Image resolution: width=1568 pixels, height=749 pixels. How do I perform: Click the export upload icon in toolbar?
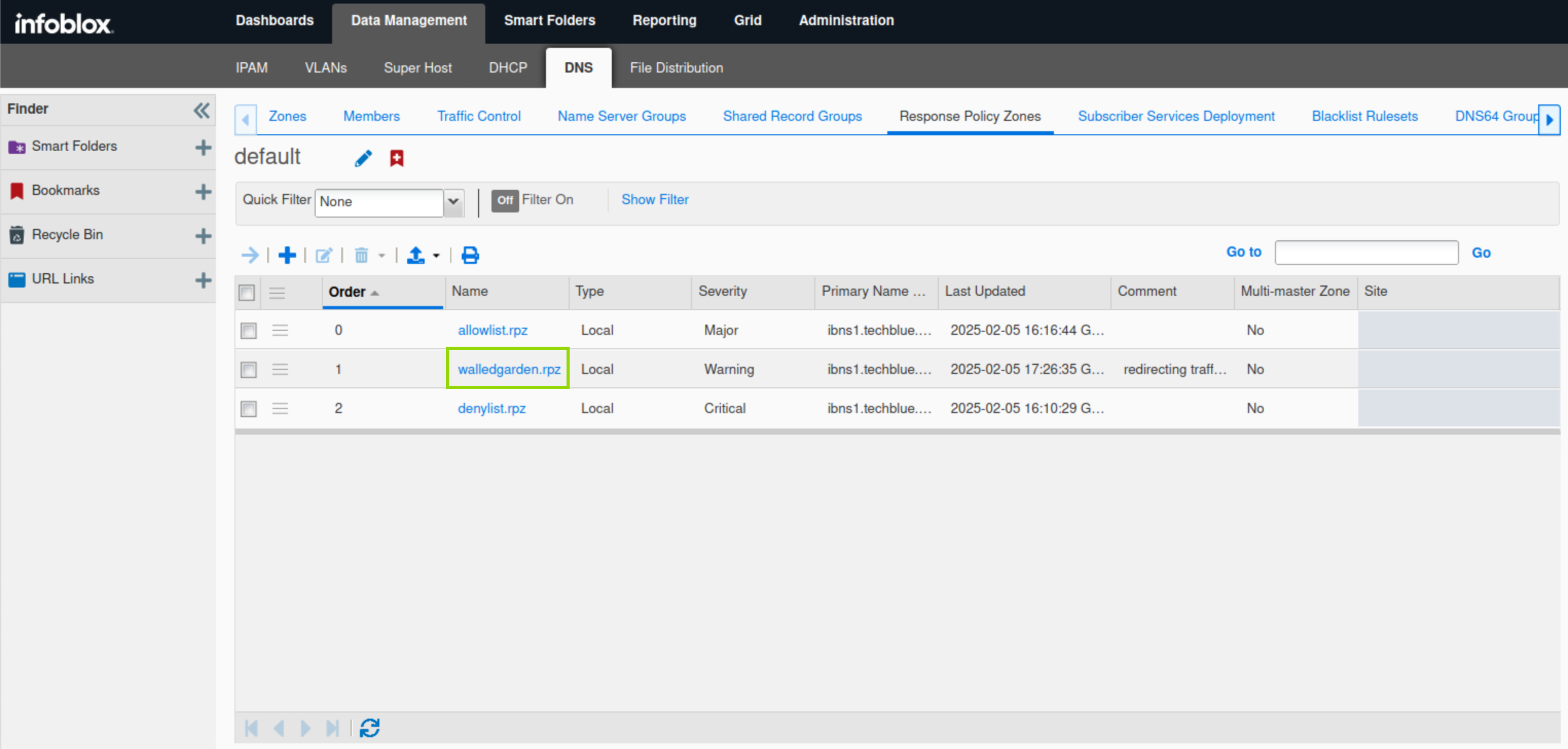pyautogui.click(x=416, y=255)
